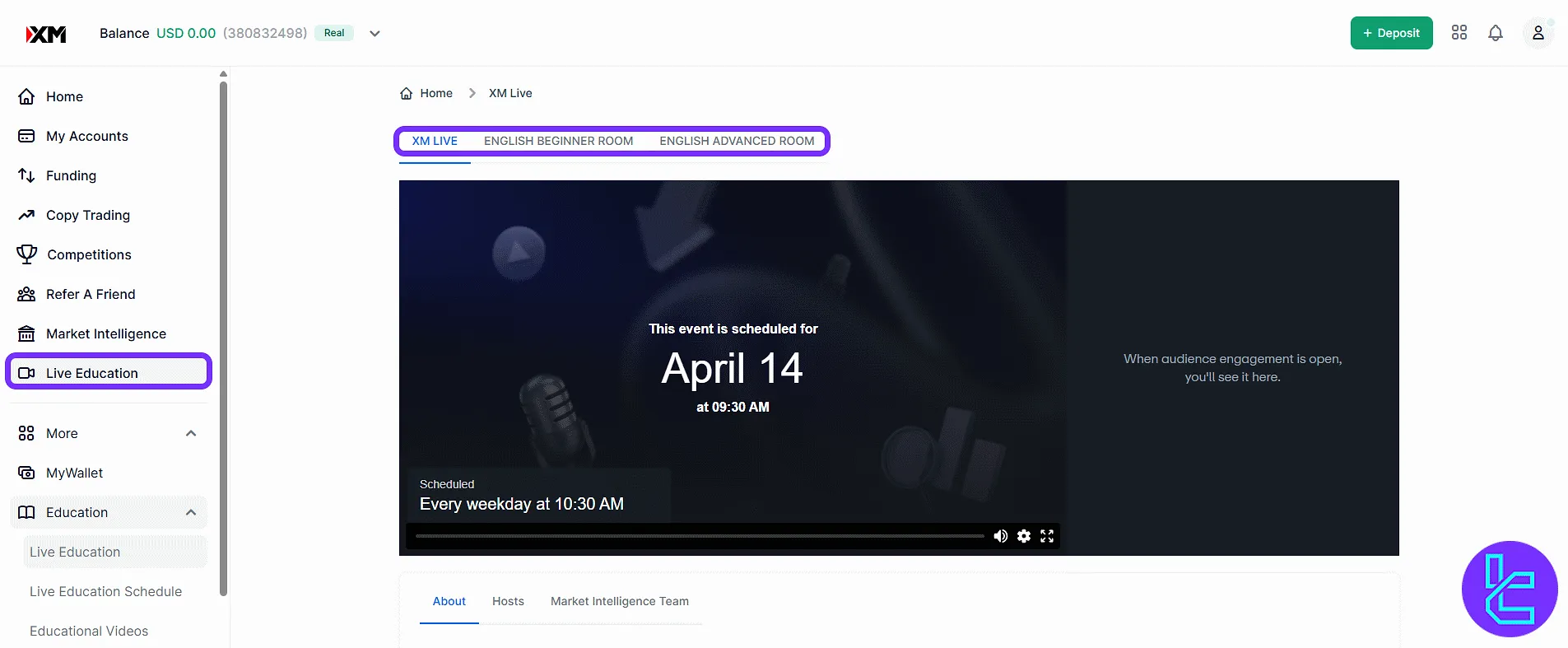The image size is (1568, 648).
Task: Click Every weekday at 10:30 AM text
Action: coord(522,504)
